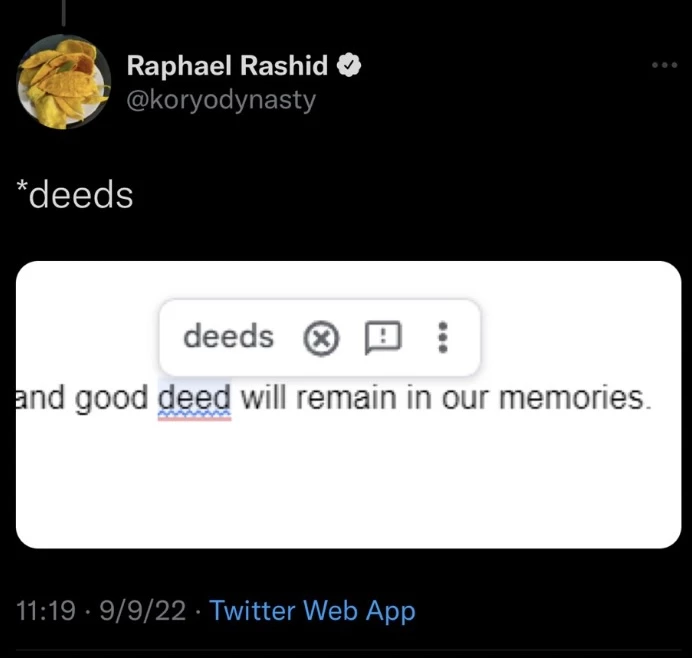Open the Twitter Web App source link
Viewport: 692px width, 658px height.
(x=313, y=610)
